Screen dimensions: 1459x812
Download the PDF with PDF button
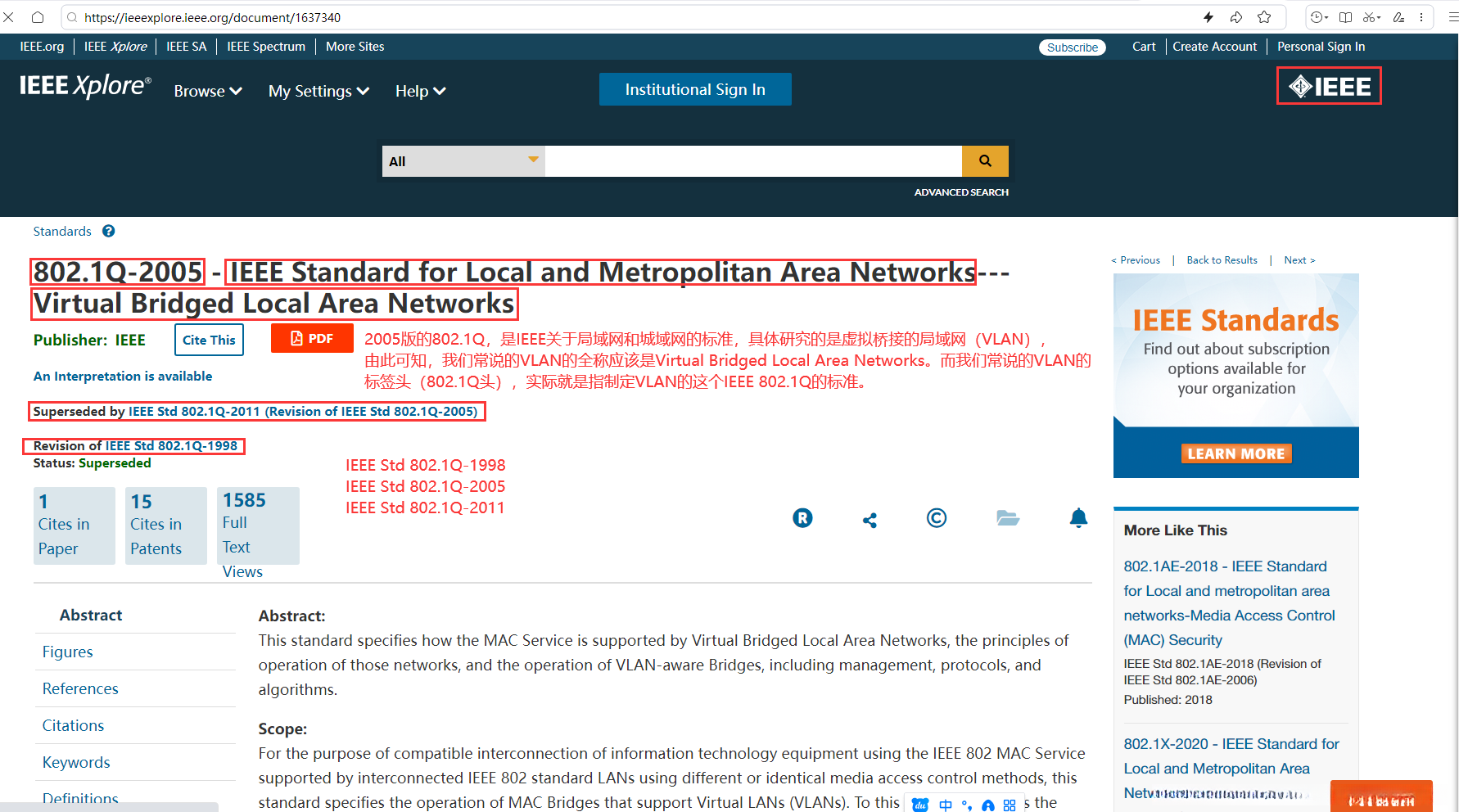(x=312, y=338)
